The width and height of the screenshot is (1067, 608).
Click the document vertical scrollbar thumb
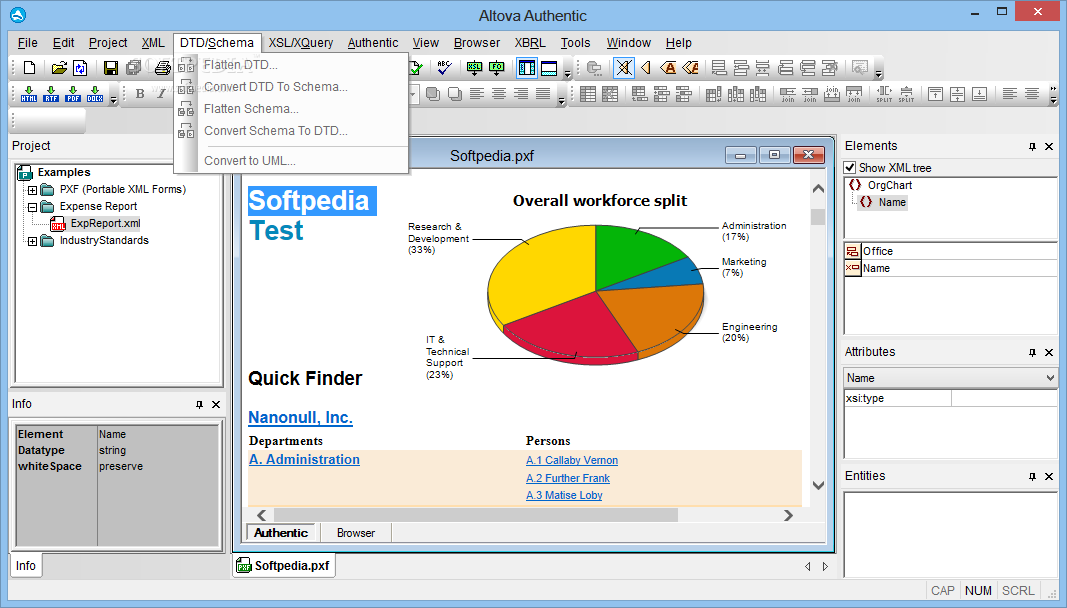click(x=818, y=217)
